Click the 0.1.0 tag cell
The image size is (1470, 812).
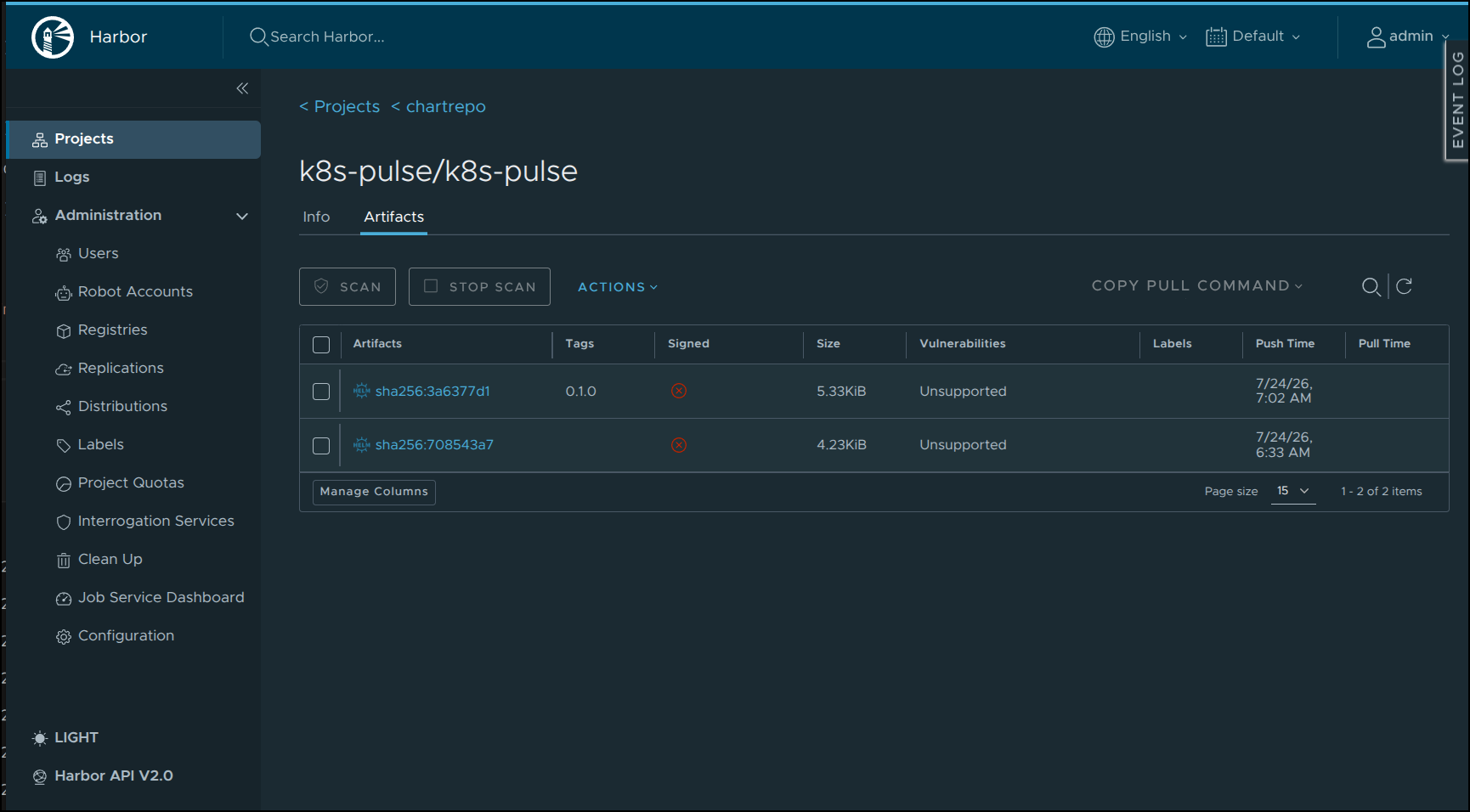[581, 392]
